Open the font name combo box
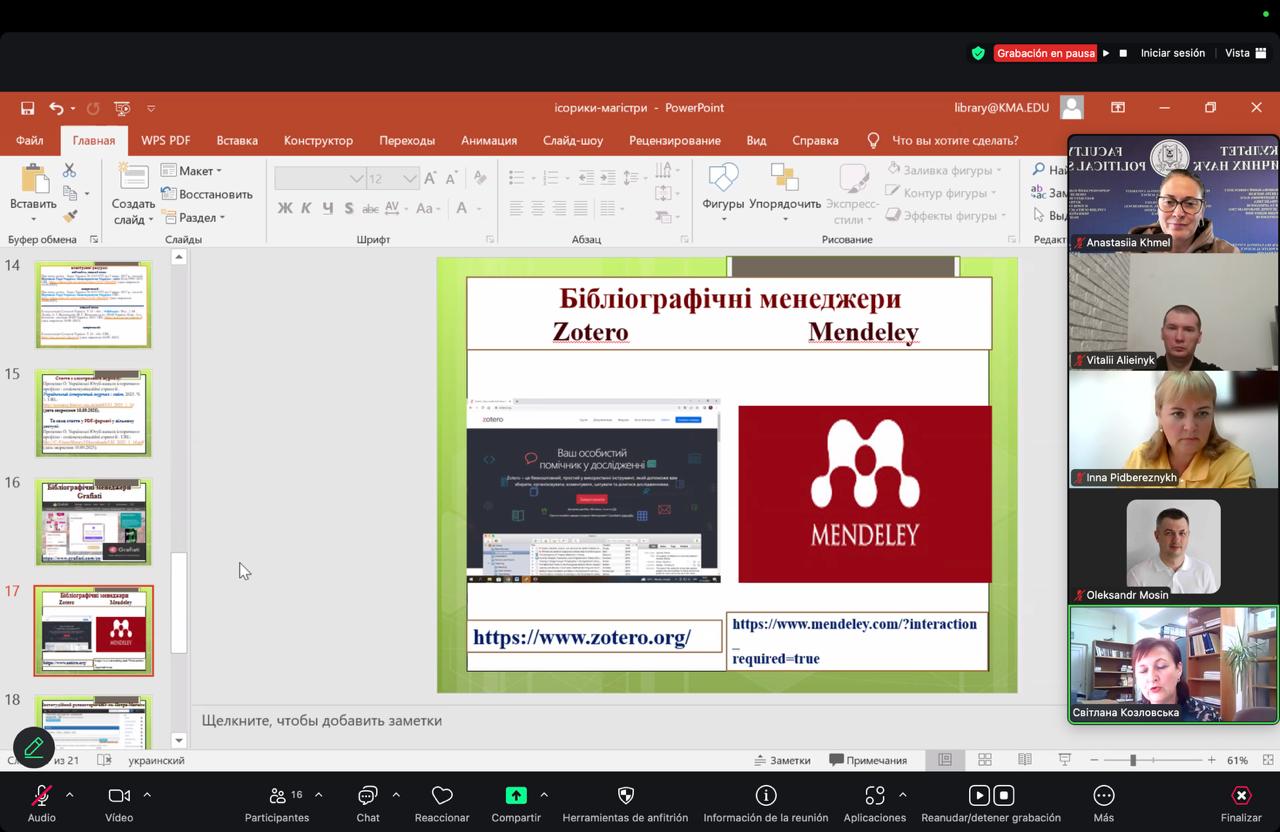 [x=320, y=178]
